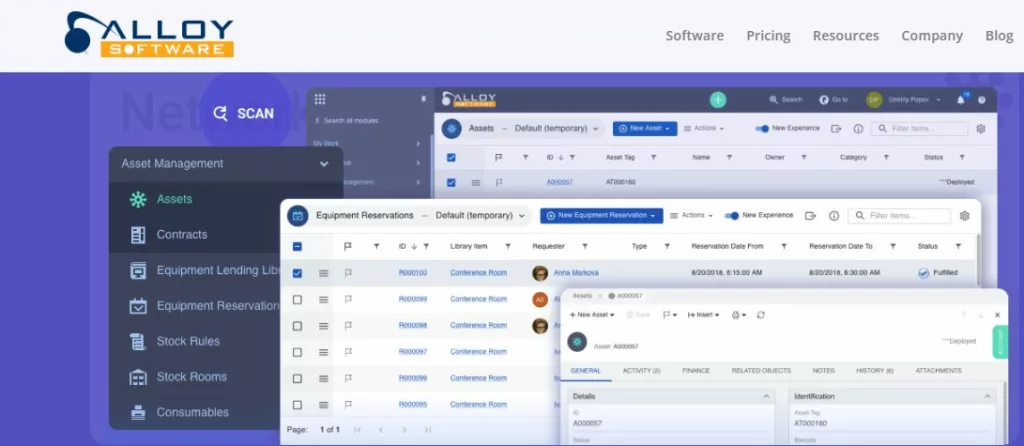
Task: Switch to the RELATED OBJECTS tab
Action: tap(761, 370)
